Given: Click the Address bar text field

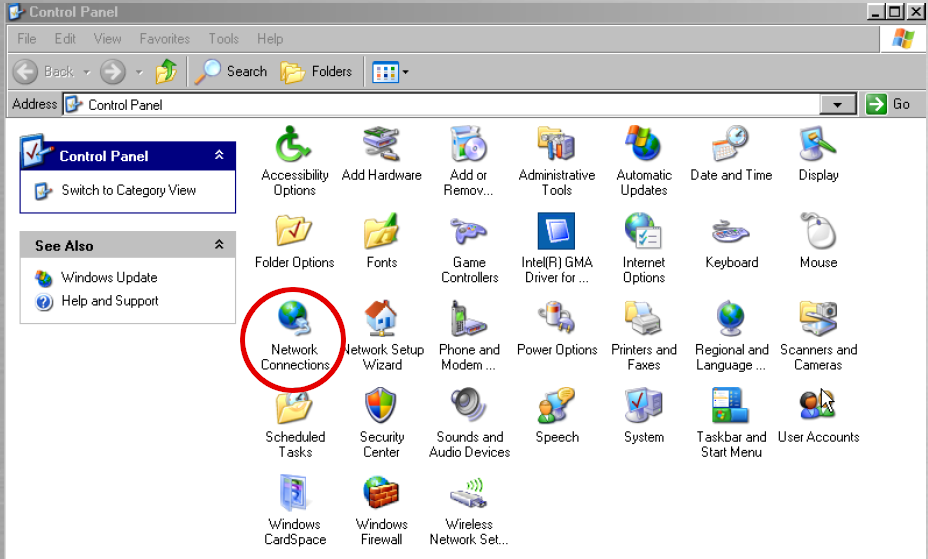Looking at the screenshot, I should [440, 104].
